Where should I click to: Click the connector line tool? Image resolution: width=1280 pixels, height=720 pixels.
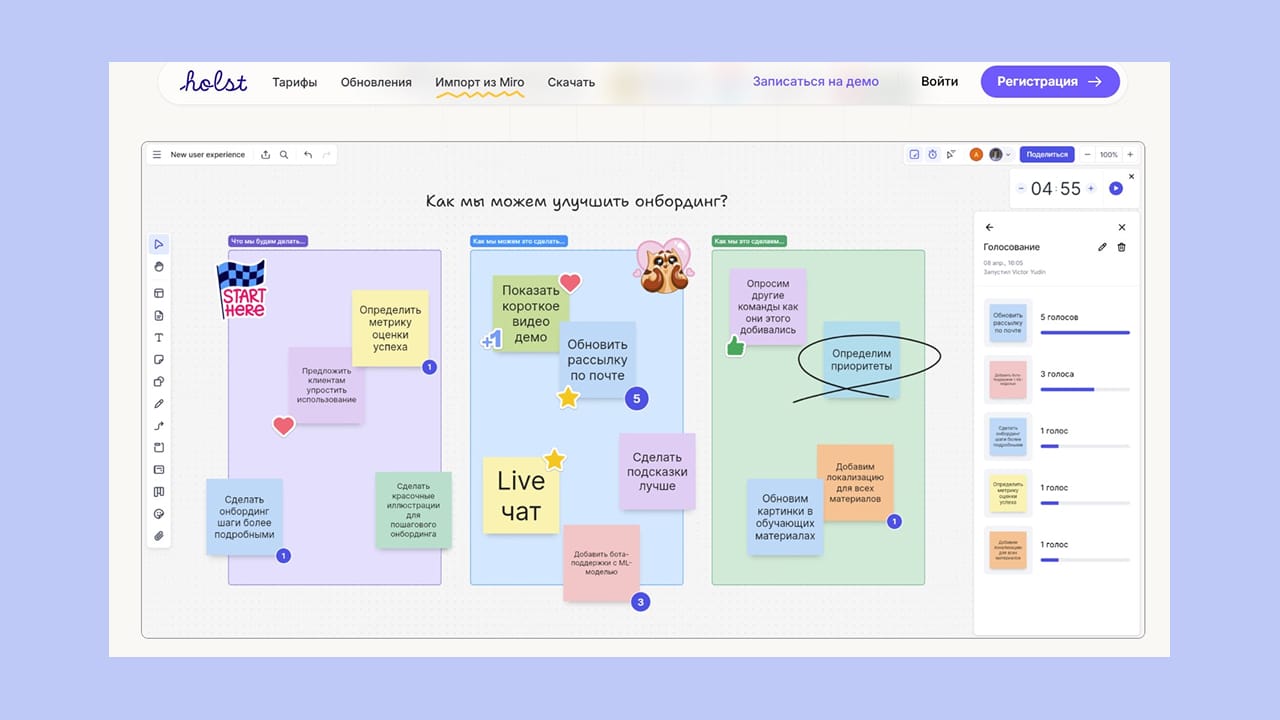pos(158,426)
